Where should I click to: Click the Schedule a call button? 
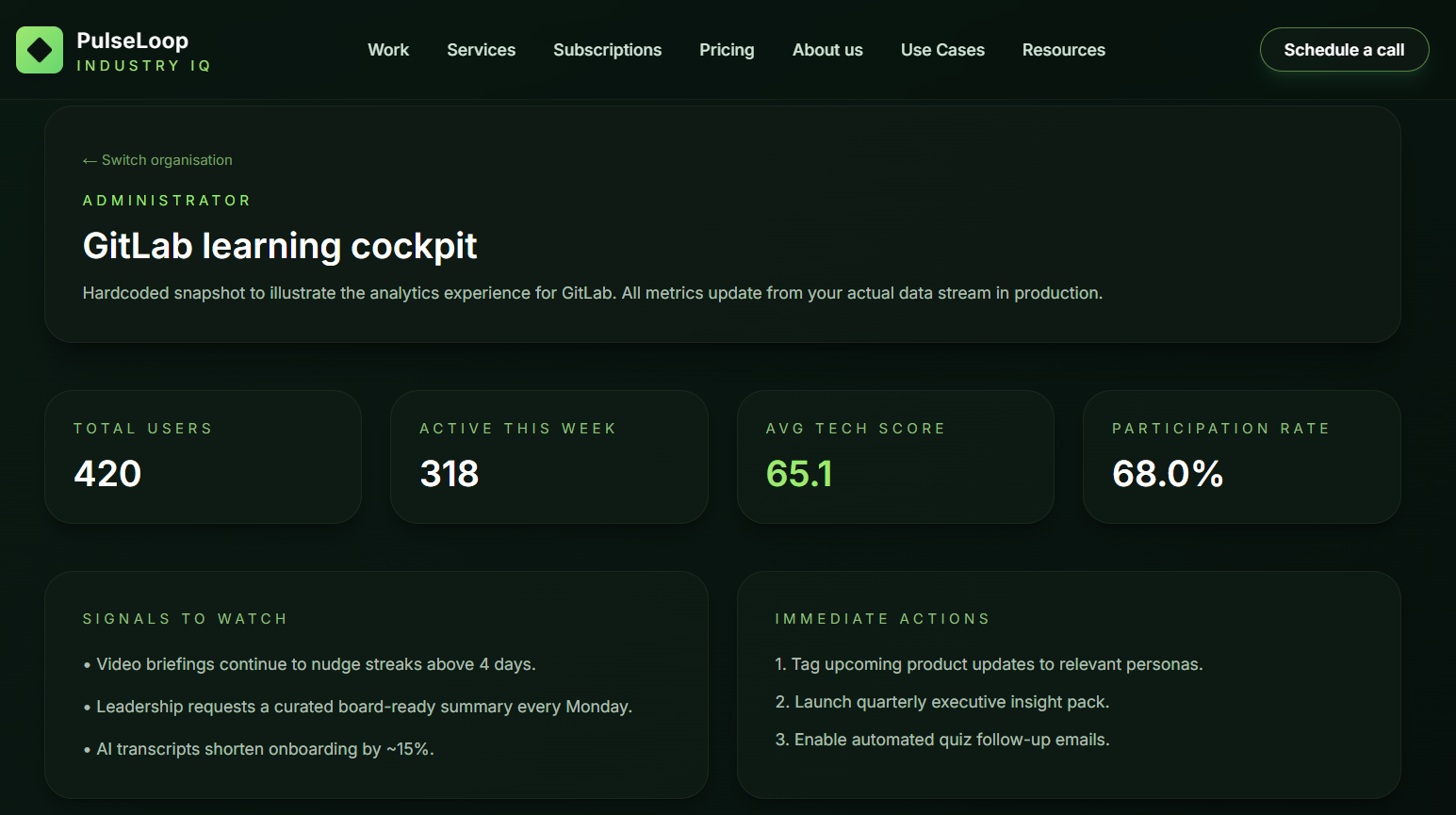pos(1344,50)
